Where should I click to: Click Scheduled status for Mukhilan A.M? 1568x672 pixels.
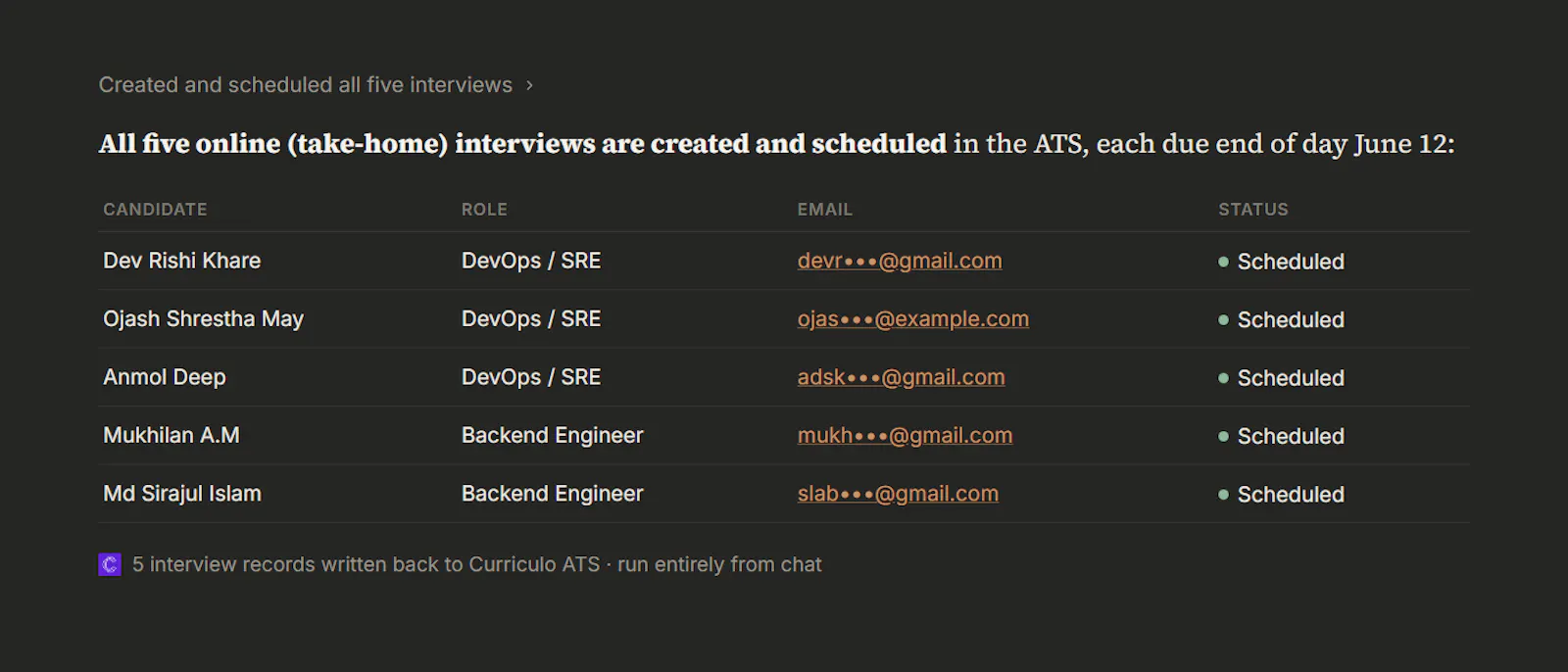pos(1281,436)
